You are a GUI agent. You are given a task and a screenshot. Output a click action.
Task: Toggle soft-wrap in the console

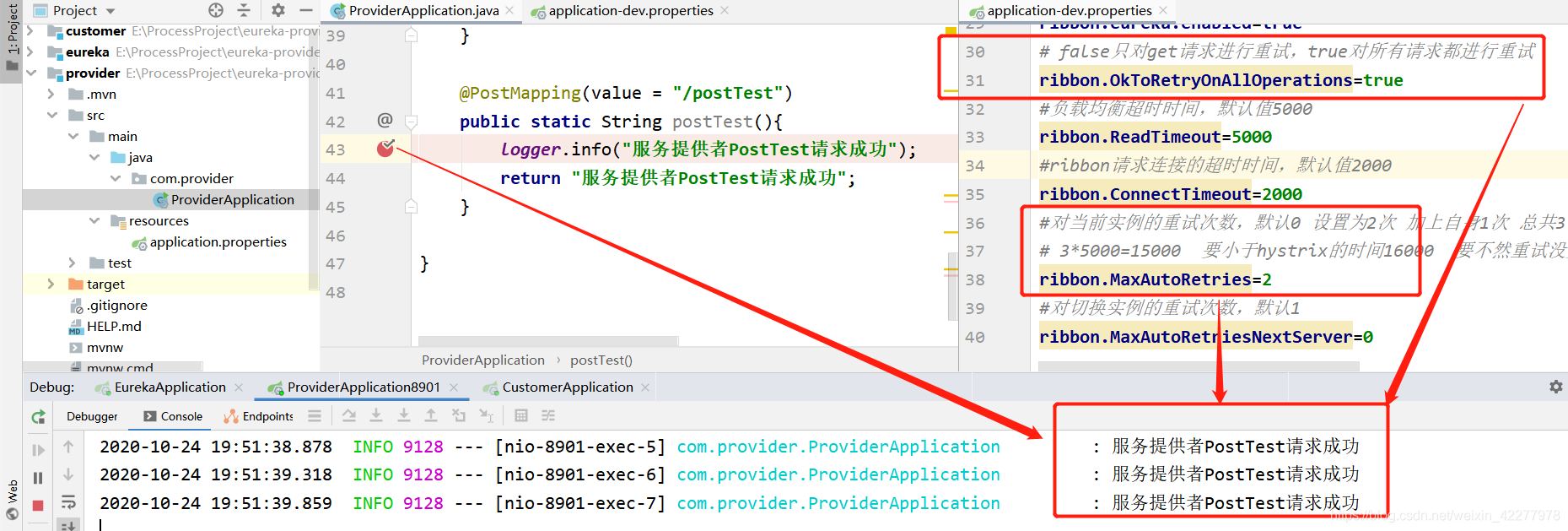pos(68,503)
